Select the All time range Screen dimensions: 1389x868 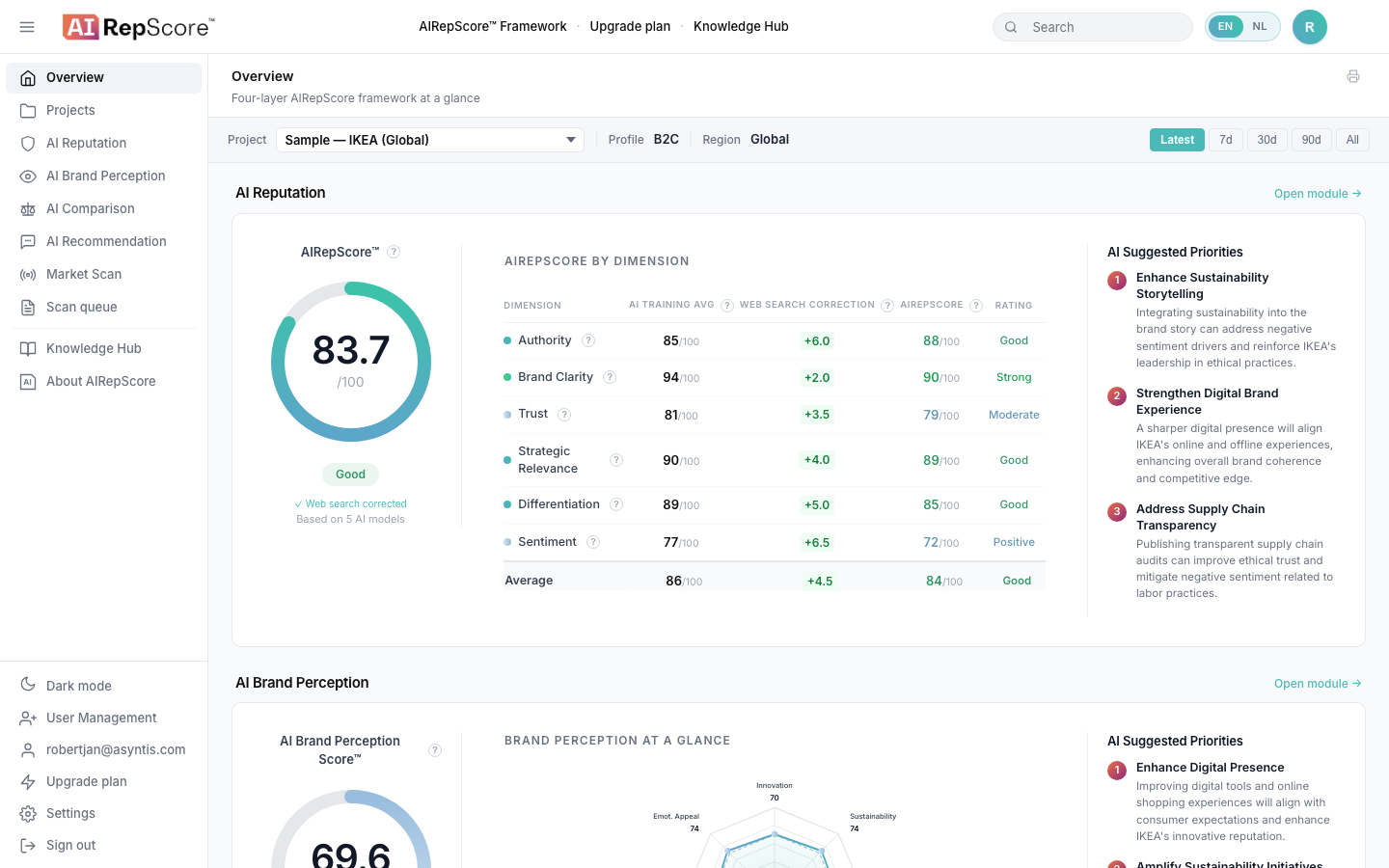pos(1352,140)
